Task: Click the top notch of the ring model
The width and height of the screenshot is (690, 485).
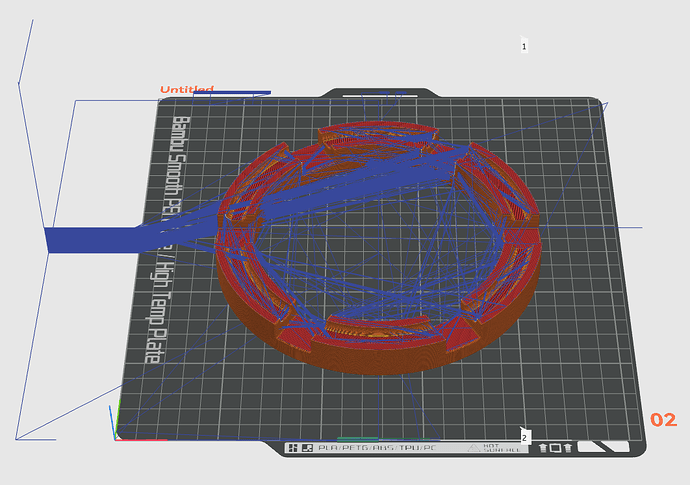Action: click(378, 134)
